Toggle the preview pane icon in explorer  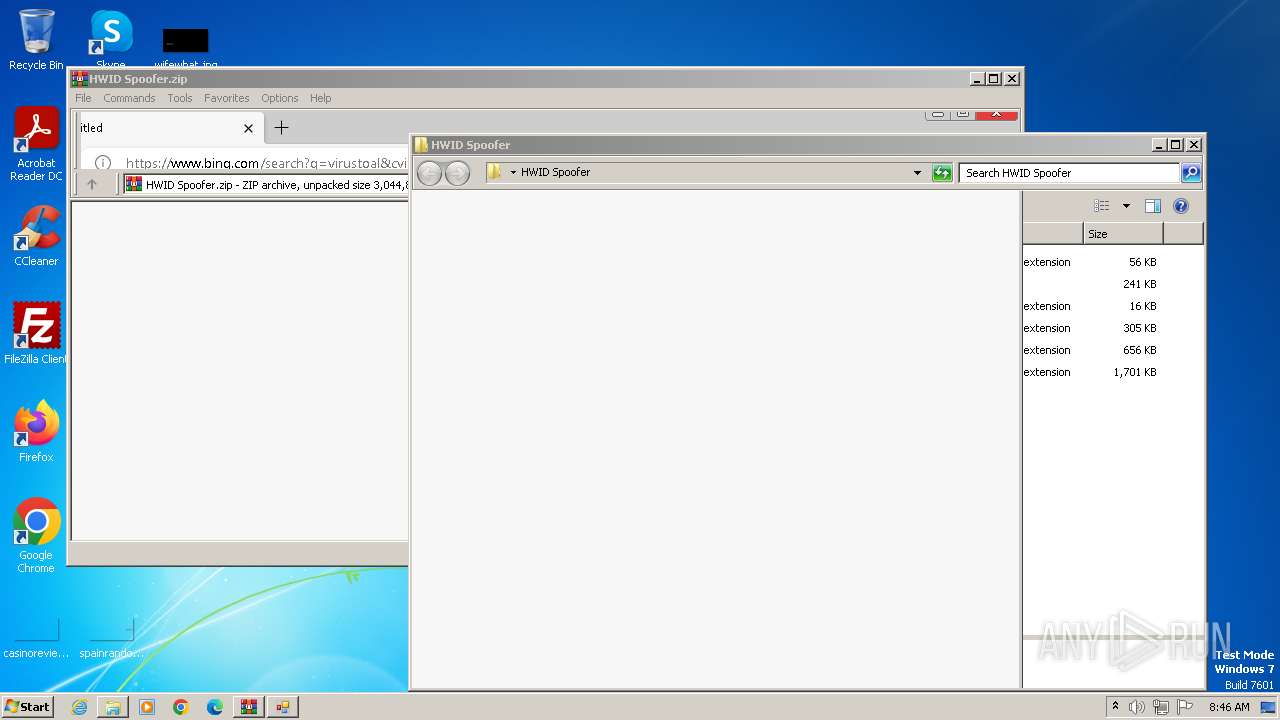point(1152,206)
